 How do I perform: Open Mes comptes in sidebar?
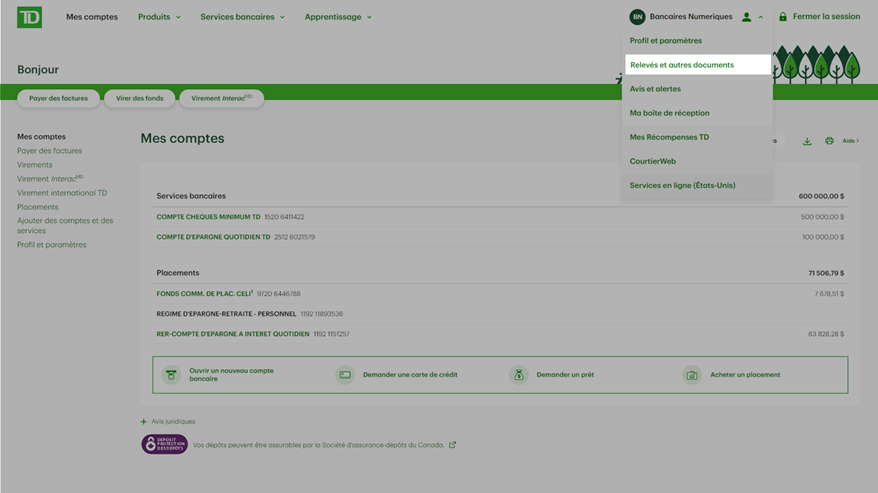pyautogui.click(x=41, y=137)
